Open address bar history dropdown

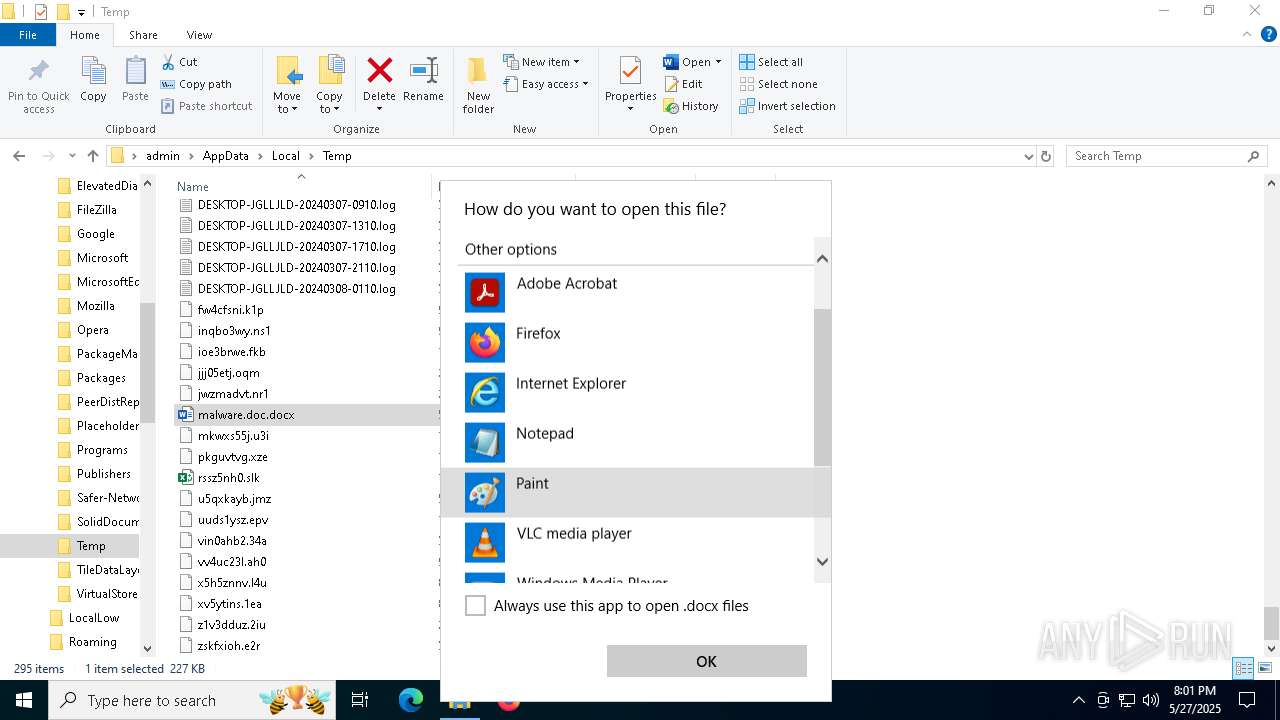point(1028,156)
